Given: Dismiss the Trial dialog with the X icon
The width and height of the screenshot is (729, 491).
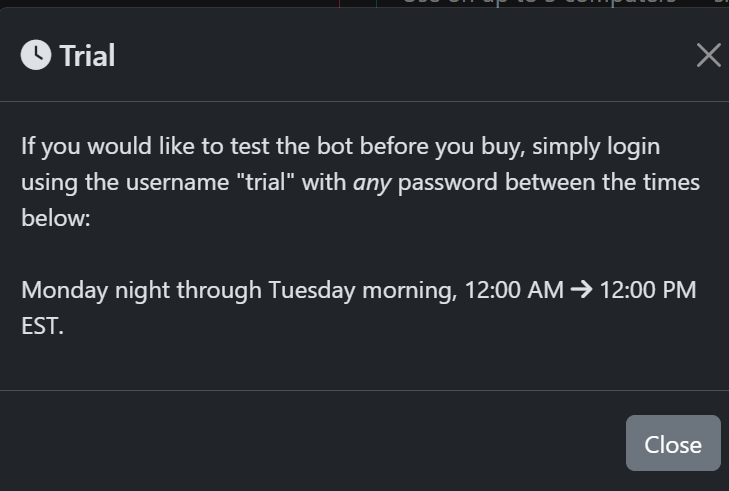Looking at the screenshot, I should (x=708, y=55).
